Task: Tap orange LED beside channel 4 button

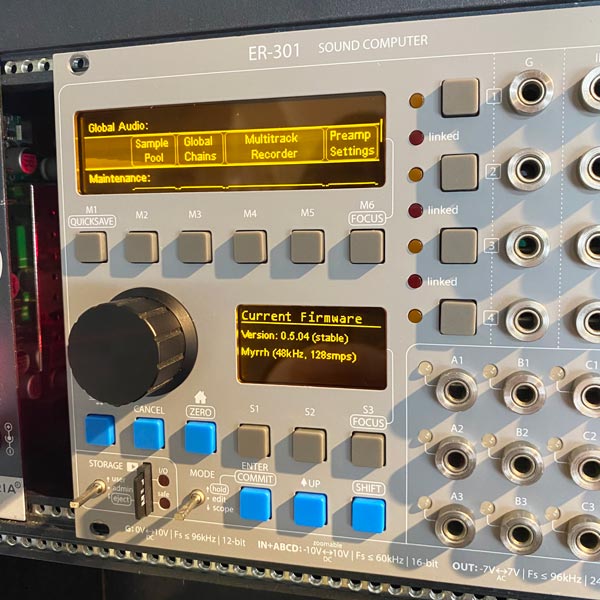Action: pos(415,316)
